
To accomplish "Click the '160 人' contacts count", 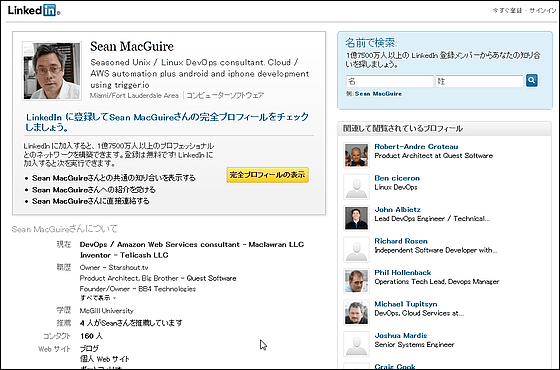I will tap(91, 336).
